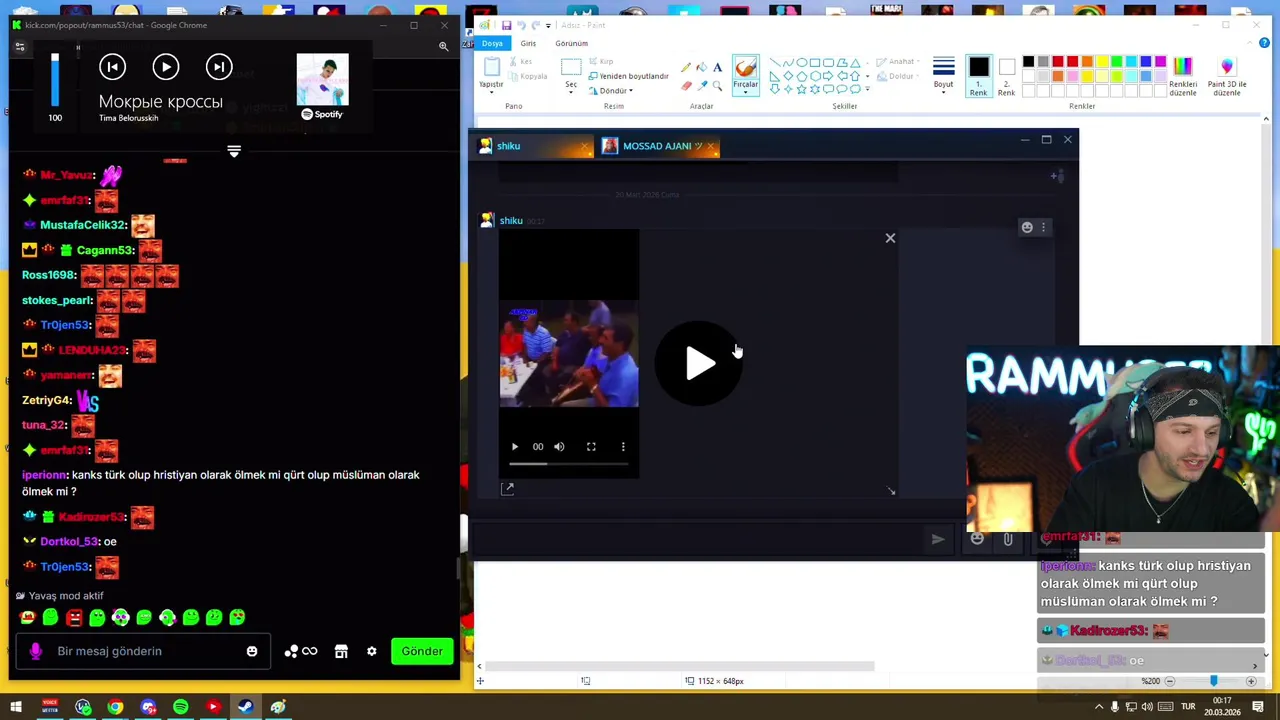This screenshot has width=1280, height=720.
Task: Select the Magnifier tool in Paint
Action: point(717,86)
